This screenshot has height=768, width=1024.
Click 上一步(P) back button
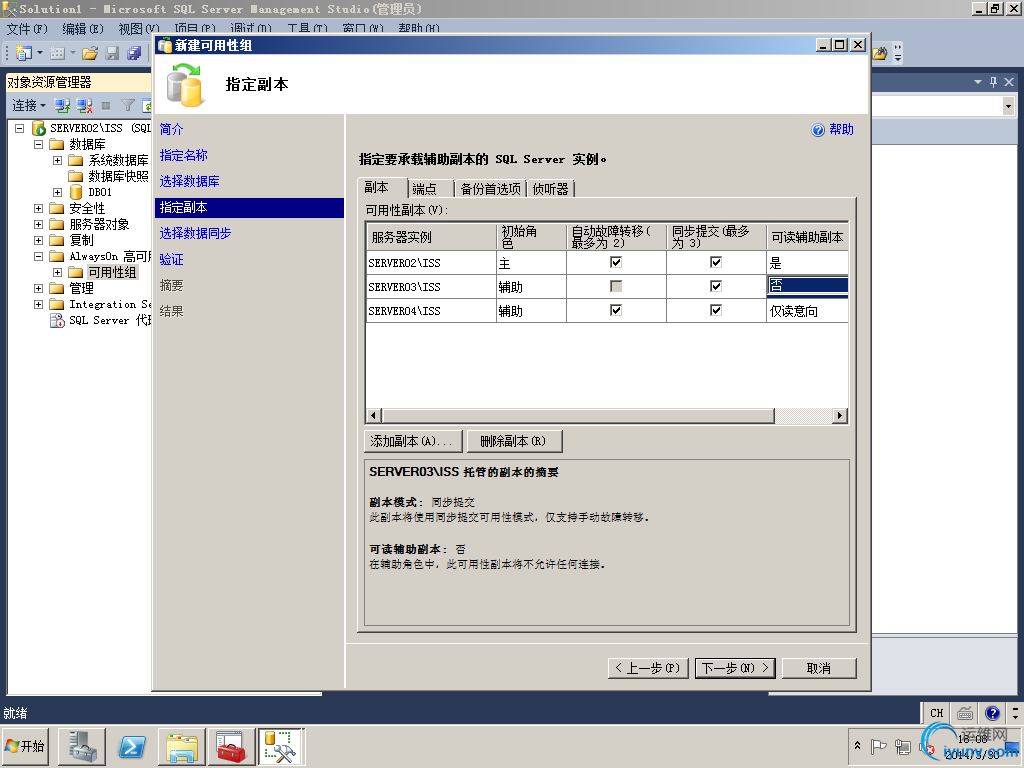pos(648,668)
